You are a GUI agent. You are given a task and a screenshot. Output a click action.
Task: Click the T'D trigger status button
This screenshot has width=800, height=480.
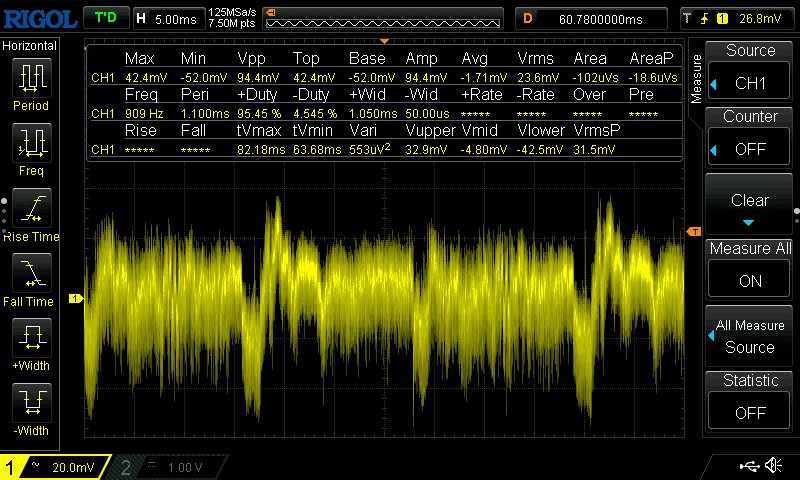105,18
